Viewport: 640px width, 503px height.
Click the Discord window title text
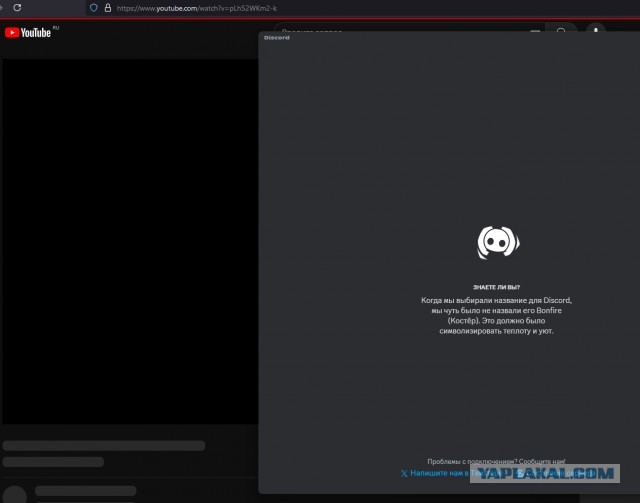277,38
